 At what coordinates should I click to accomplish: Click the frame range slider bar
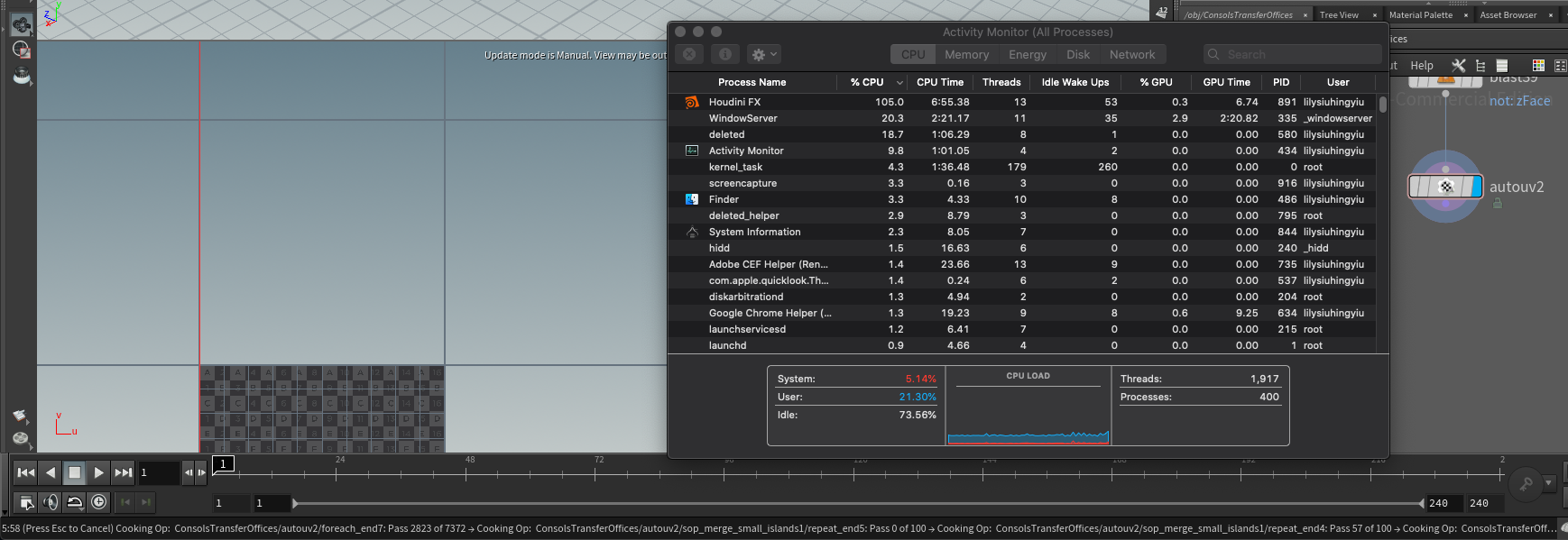859,503
